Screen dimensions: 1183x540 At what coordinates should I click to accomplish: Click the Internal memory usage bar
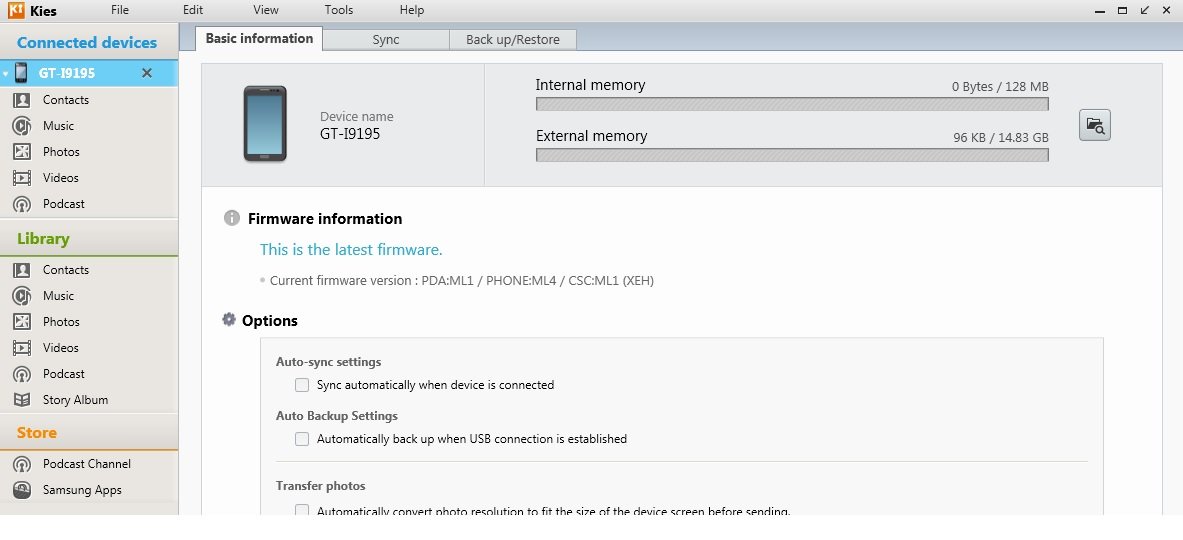pyautogui.click(x=792, y=104)
